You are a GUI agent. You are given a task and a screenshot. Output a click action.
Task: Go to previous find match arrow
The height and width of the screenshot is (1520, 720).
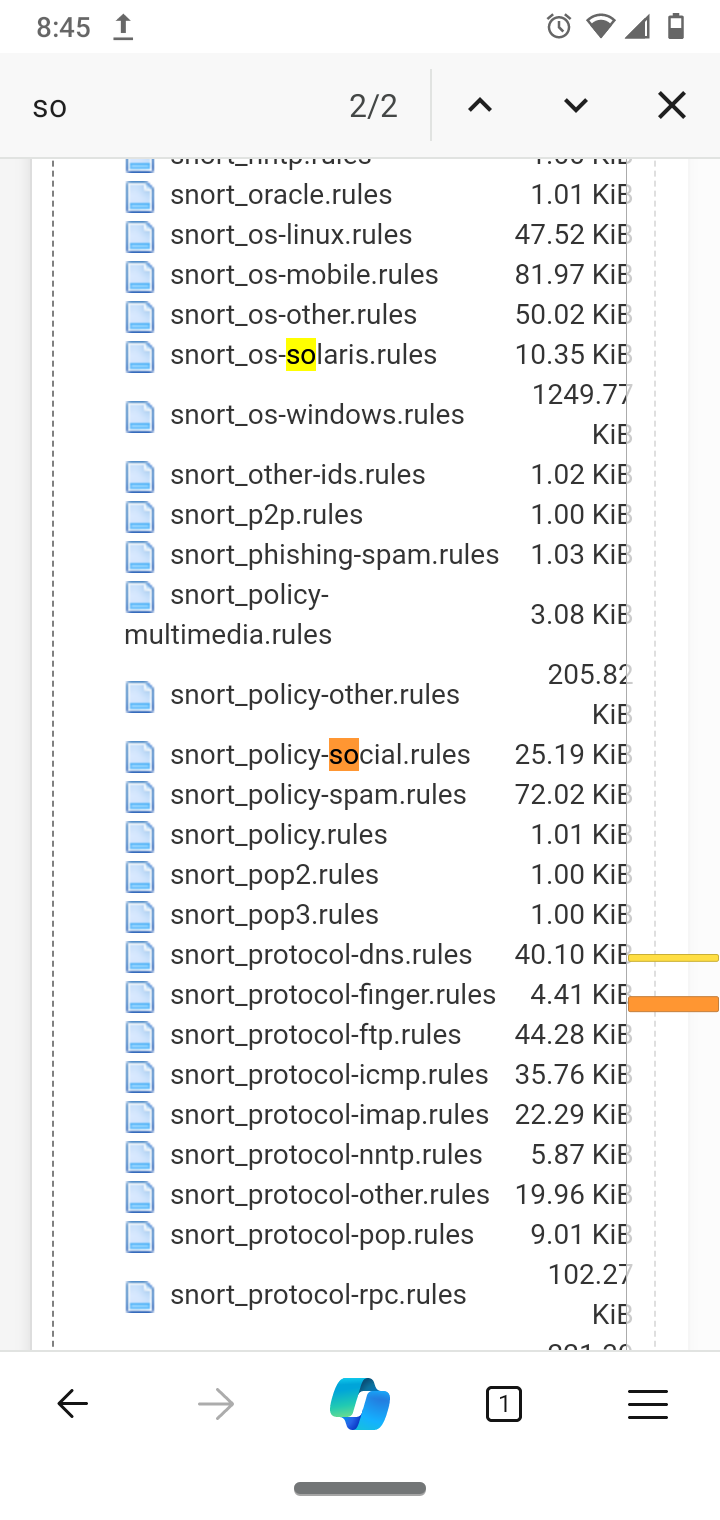480,105
